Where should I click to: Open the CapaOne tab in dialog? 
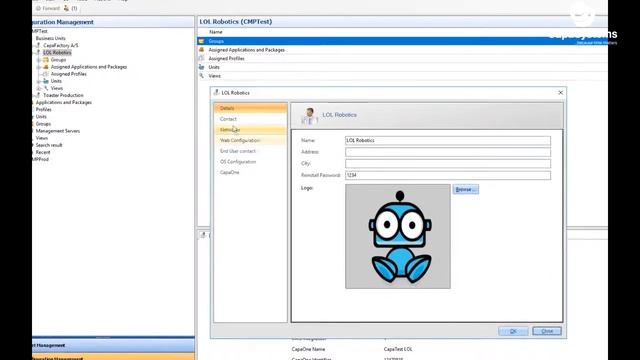click(250, 172)
